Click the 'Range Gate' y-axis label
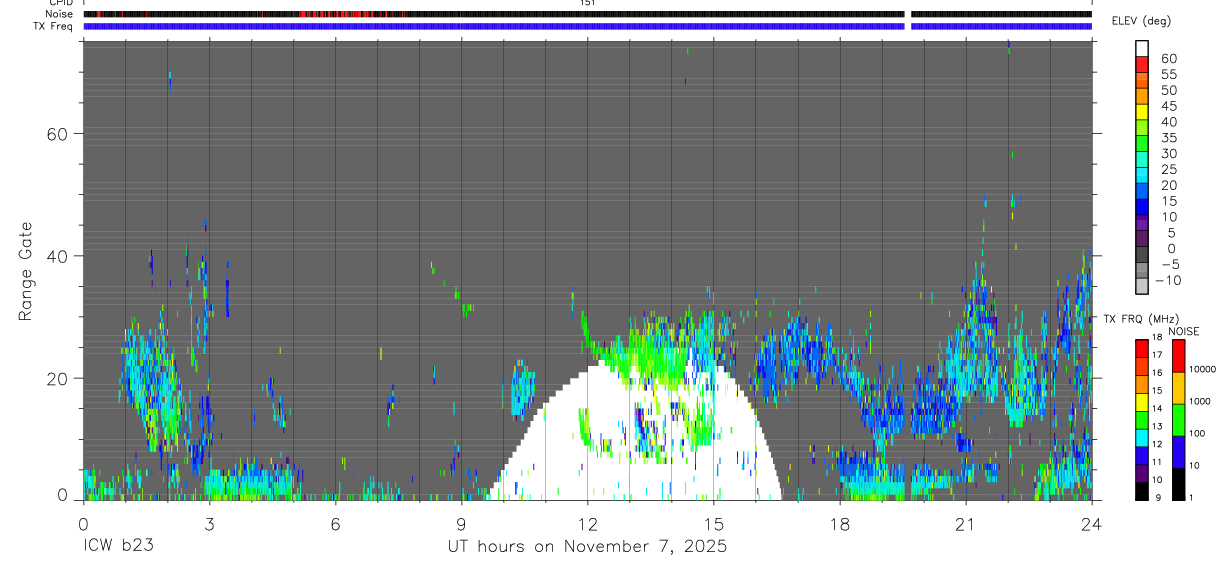The width and height of the screenshot is (1228, 567). tap(26, 270)
